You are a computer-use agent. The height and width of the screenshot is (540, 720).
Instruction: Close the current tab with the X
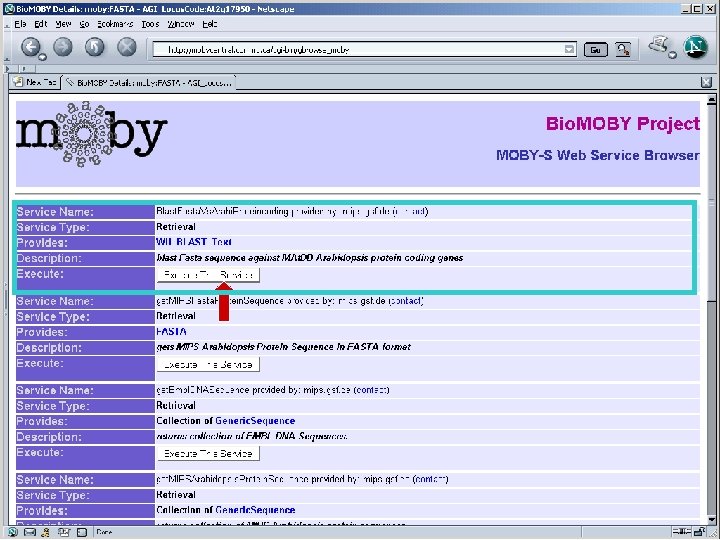click(x=706, y=82)
